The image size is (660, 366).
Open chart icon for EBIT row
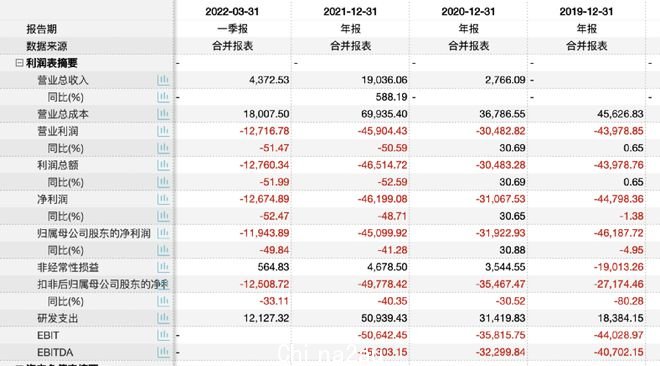(163, 335)
